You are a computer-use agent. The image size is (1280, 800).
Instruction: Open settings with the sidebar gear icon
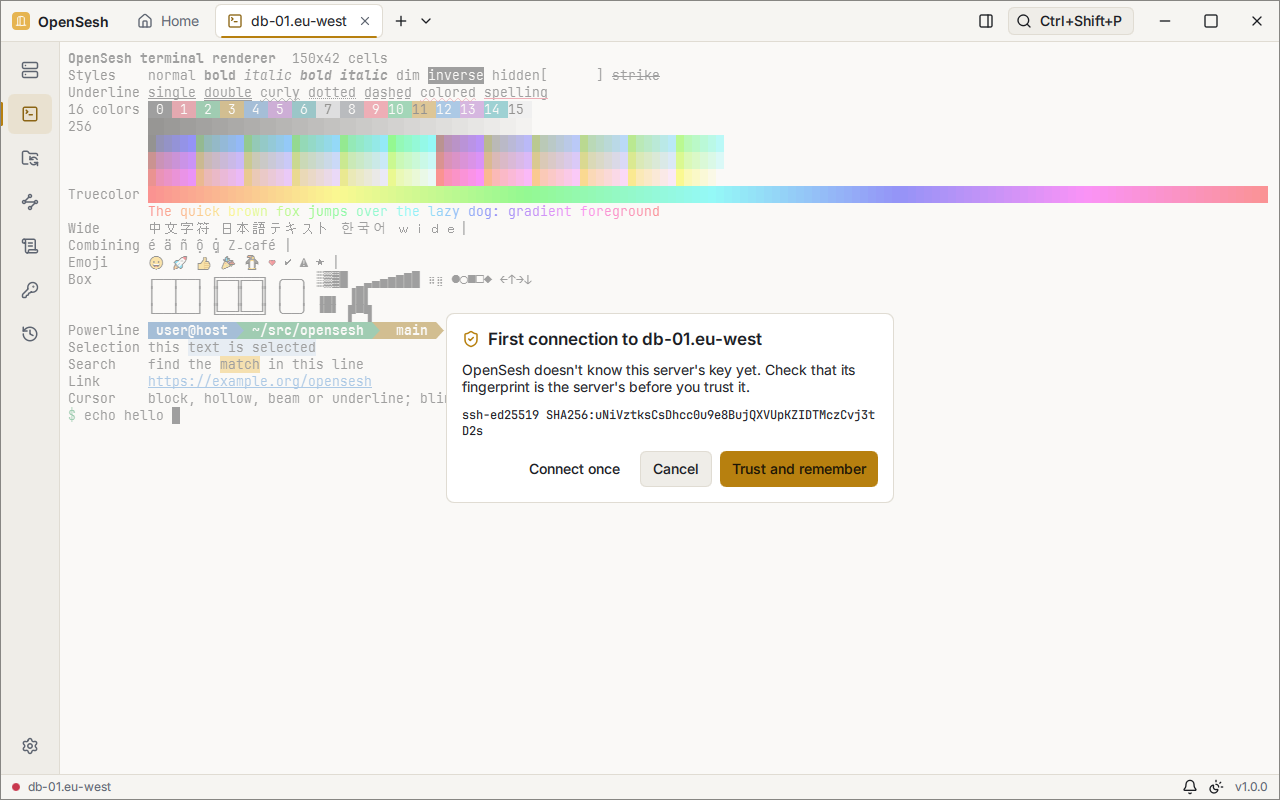coord(30,746)
